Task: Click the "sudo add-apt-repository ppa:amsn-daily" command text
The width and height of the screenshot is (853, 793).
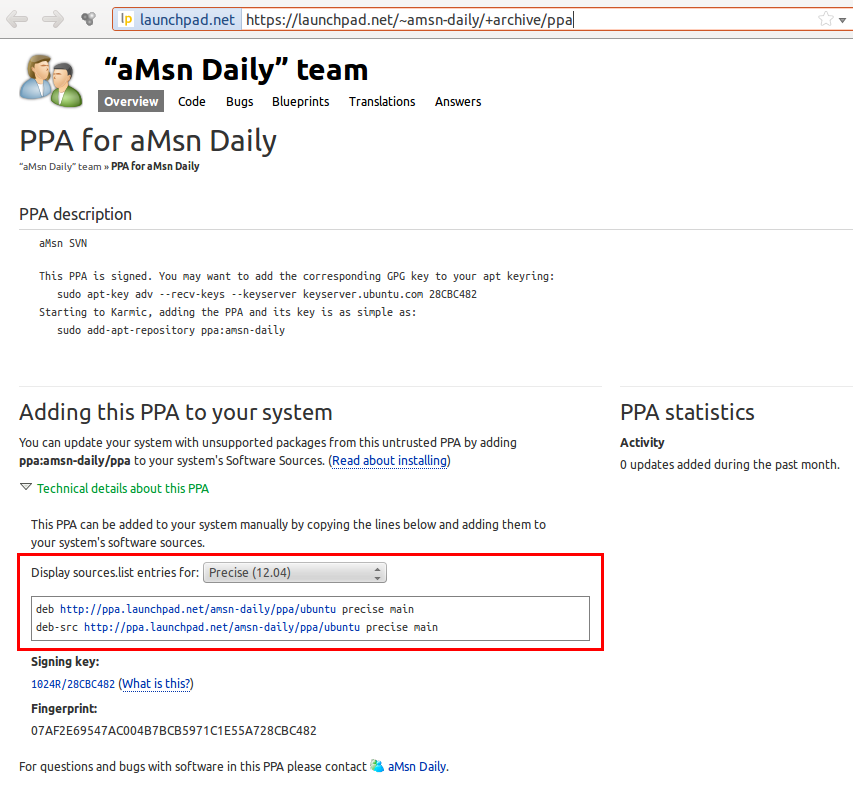Action: pos(171,330)
